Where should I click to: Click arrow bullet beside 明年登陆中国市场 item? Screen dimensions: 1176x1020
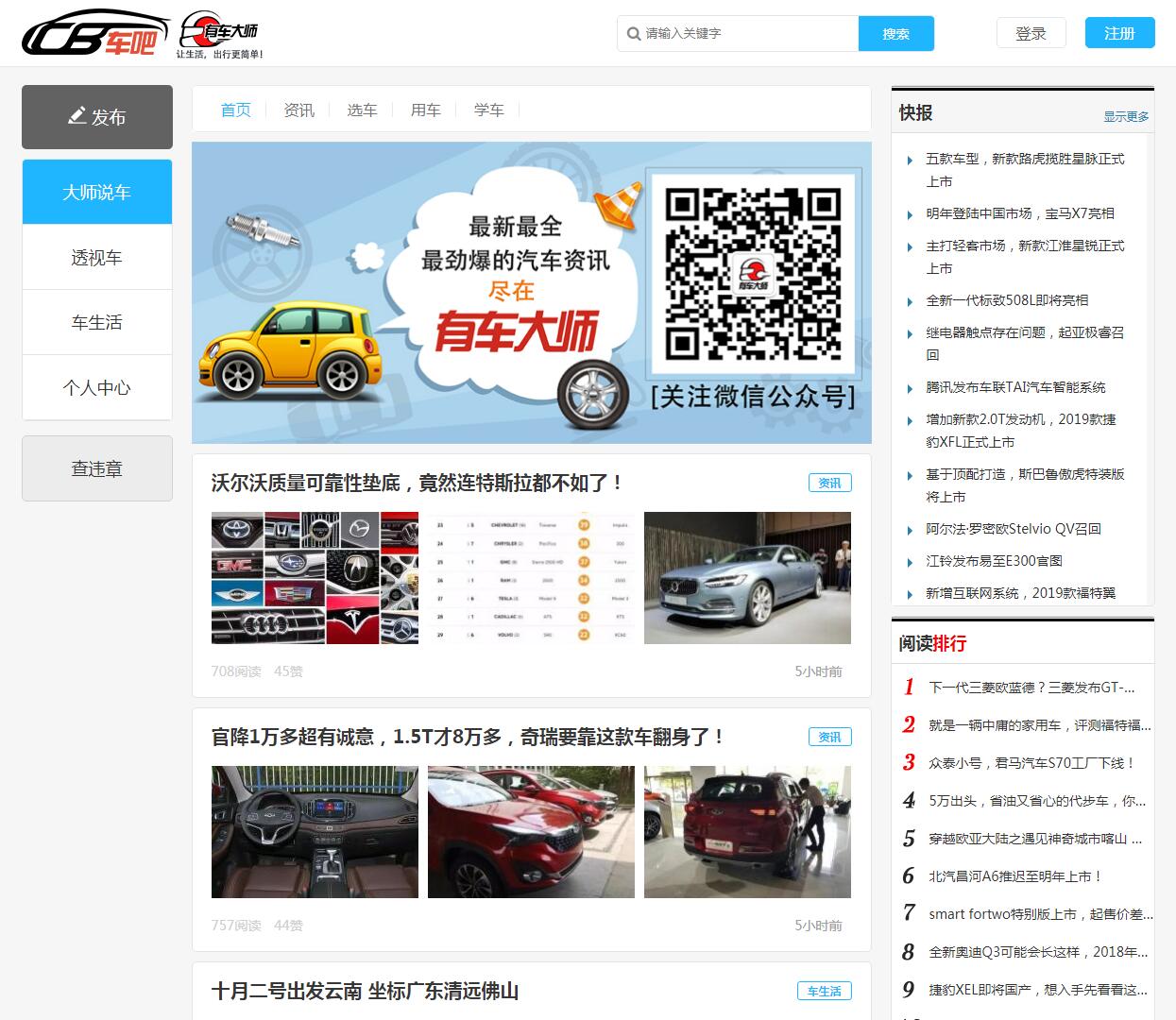(910, 214)
